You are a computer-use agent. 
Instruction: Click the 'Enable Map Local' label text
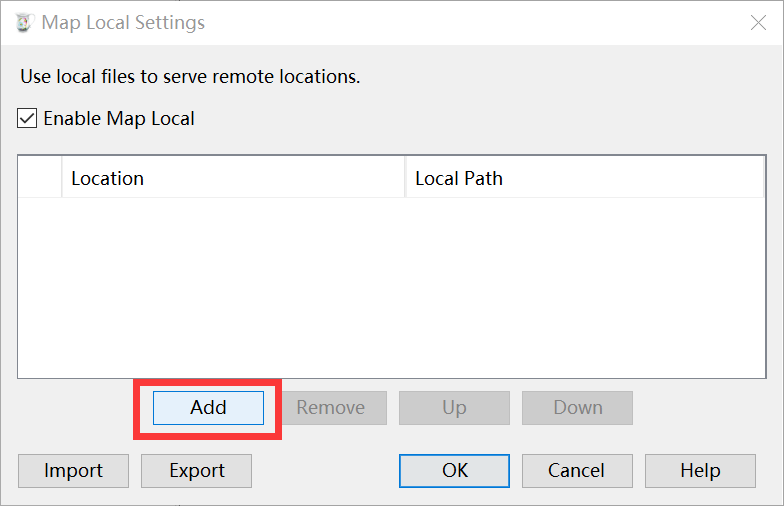pos(119,118)
